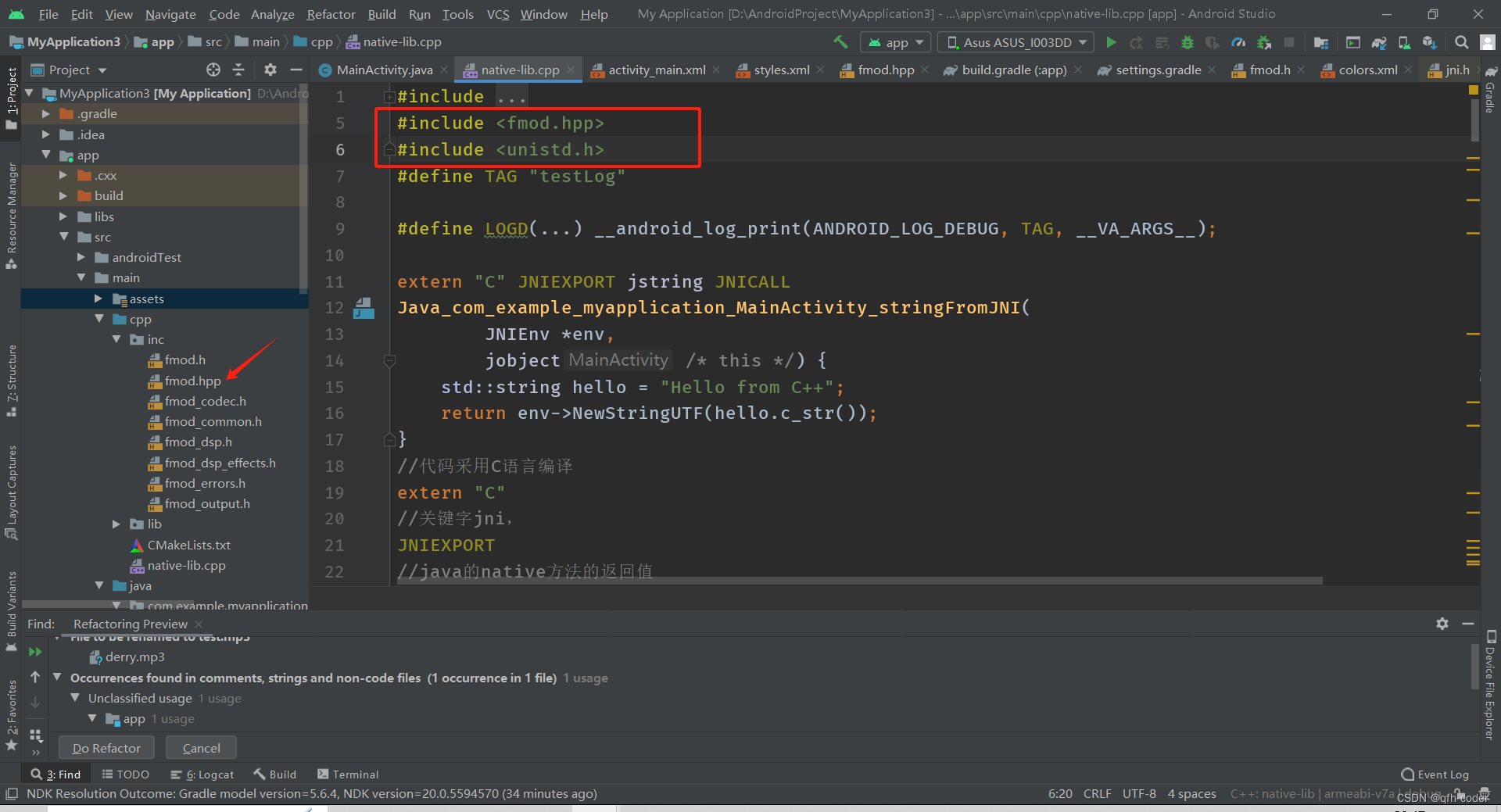Click line ending CRLF in status bar
1501x812 pixels.
click(x=1097, y=794)
